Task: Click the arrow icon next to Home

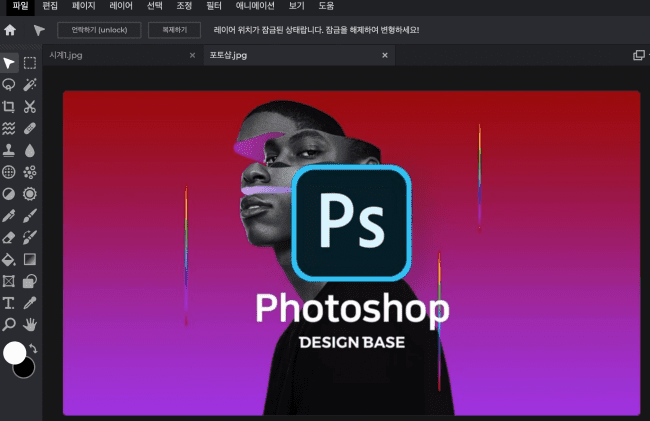Action: coord(39,30)
